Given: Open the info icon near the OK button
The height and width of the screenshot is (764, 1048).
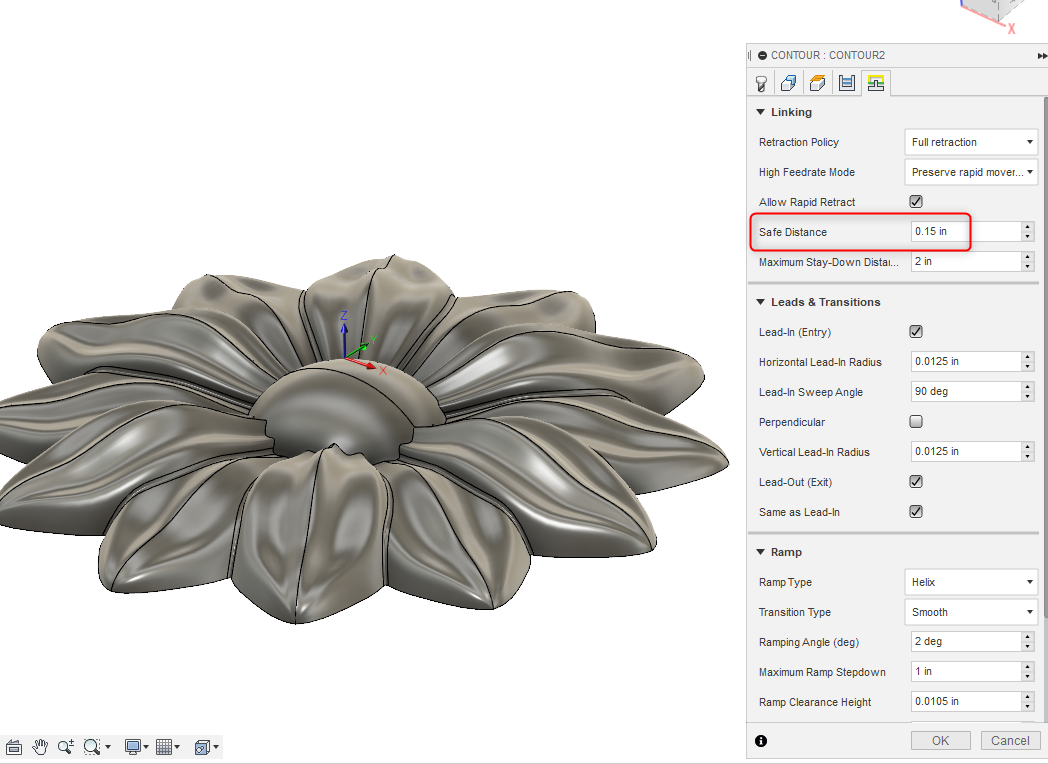Looking at the screenshot, I should tap(762, 740).
